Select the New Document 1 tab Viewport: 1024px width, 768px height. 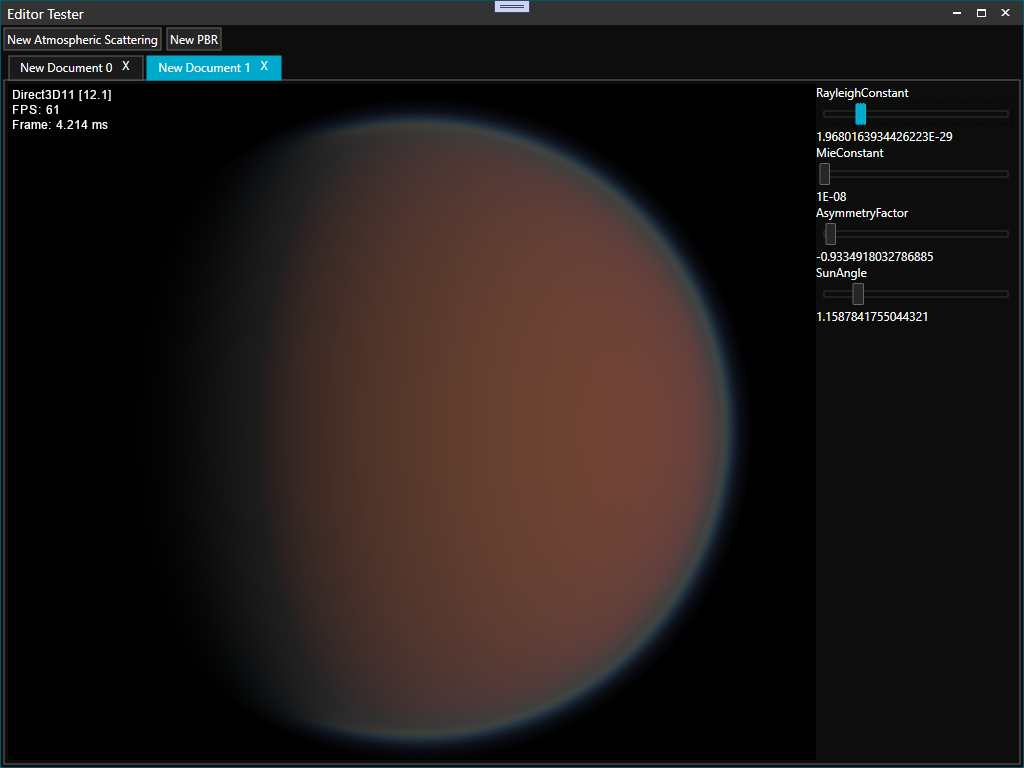click(204, 68)
